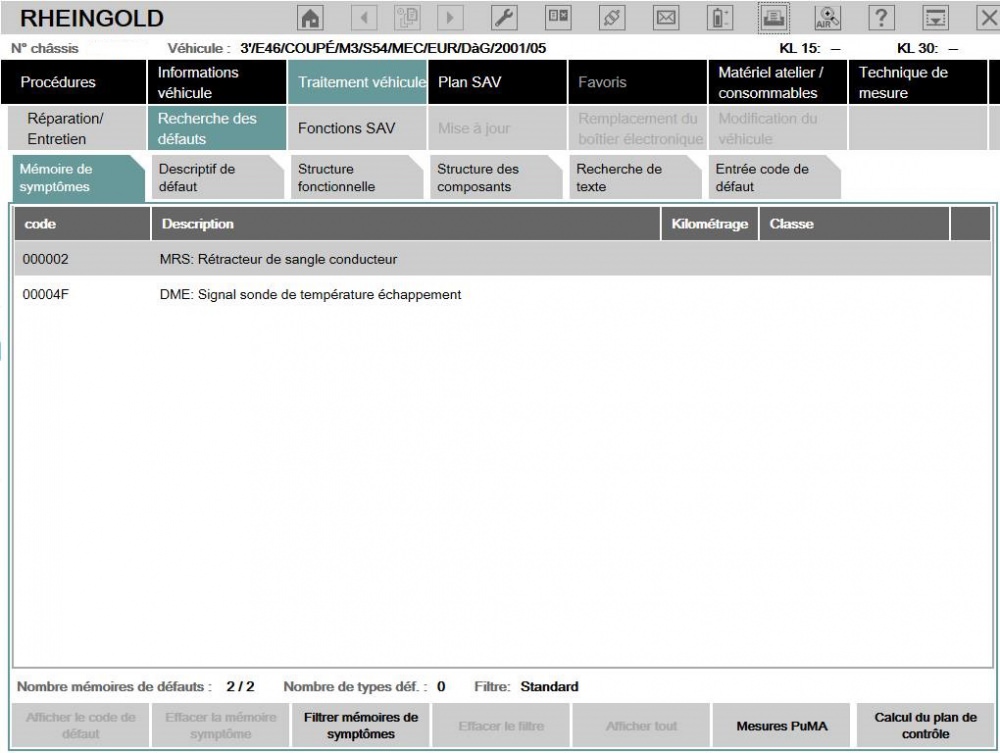Click DME: Signal sonde de température échappement
Image resolution: width=1000 pixels, height=753 pixels.
pyautogui.click(x=311, y=295)
